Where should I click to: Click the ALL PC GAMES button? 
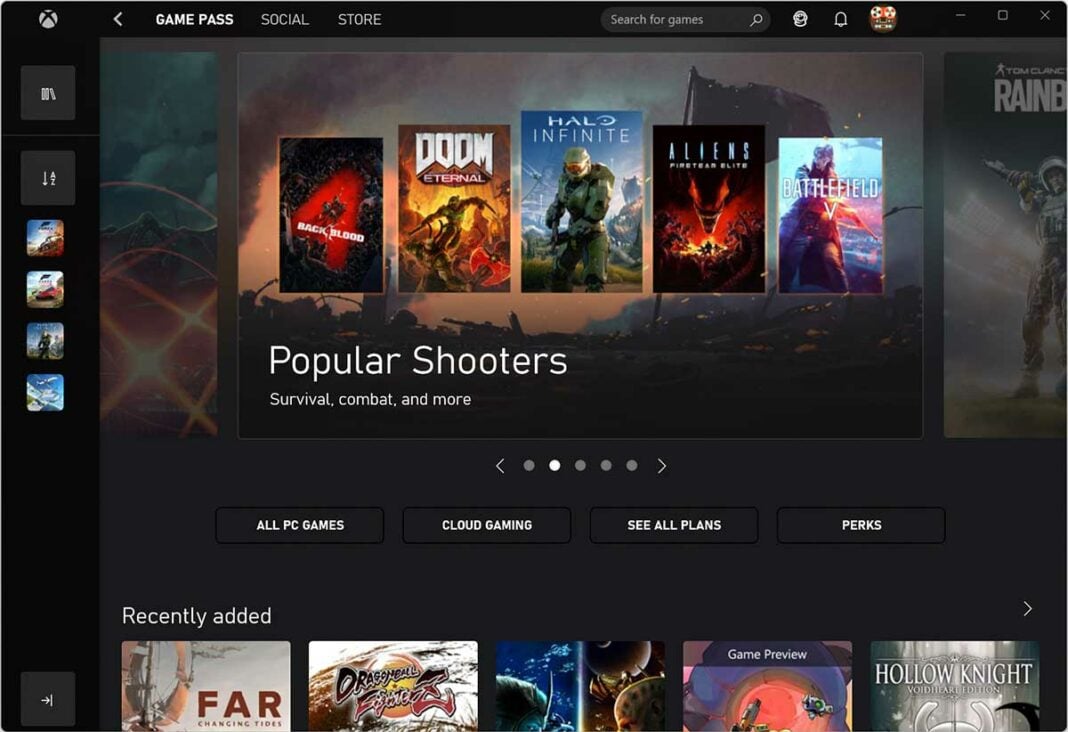click(x=299, y=525)
